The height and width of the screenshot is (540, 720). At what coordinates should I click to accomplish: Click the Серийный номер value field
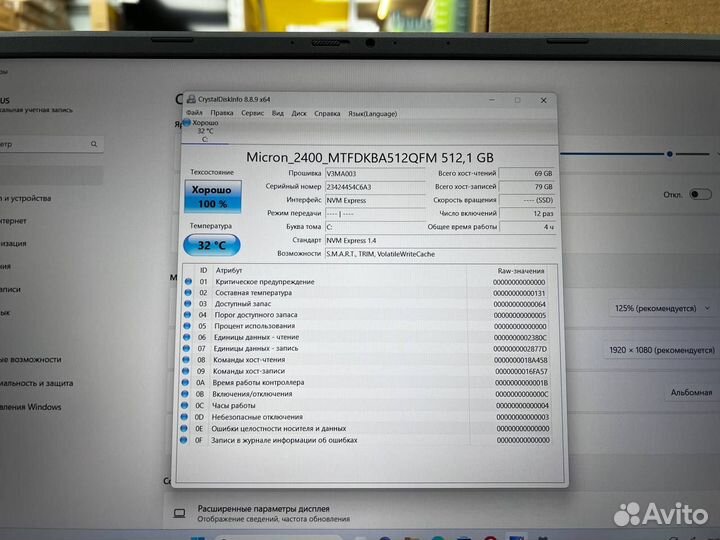(x=375, y=186)
